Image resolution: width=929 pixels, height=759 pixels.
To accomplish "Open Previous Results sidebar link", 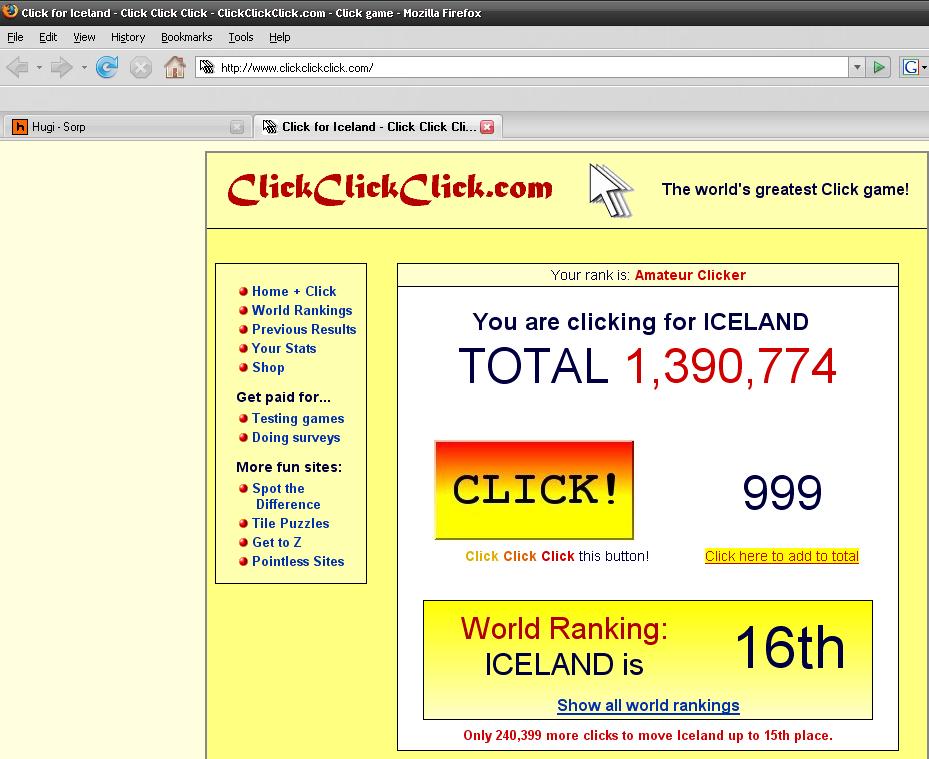I will click(304, 329).
